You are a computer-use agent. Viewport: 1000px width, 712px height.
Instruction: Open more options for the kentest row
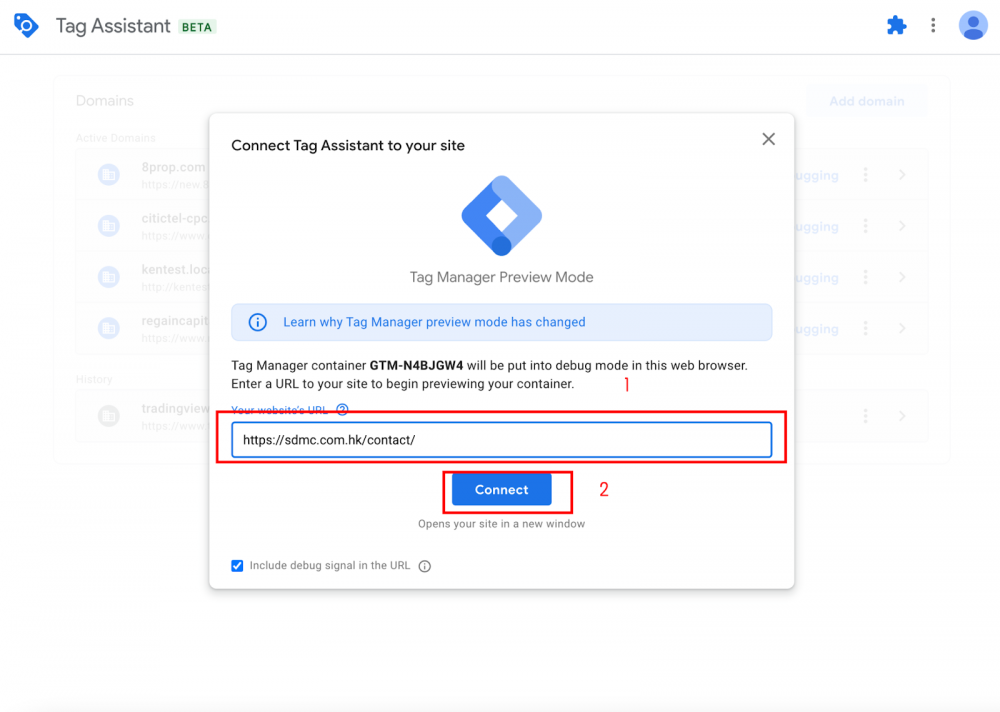865,277
